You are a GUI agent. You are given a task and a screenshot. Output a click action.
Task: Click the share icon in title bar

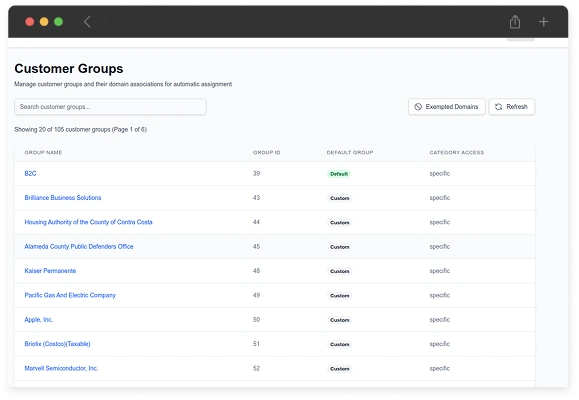coord(515,22)
